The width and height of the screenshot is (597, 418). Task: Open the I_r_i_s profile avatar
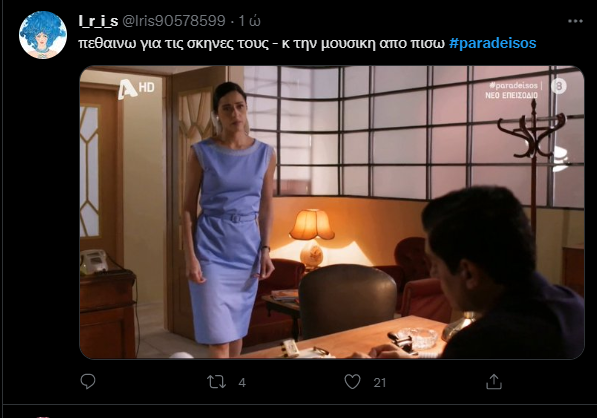(43, 35)
